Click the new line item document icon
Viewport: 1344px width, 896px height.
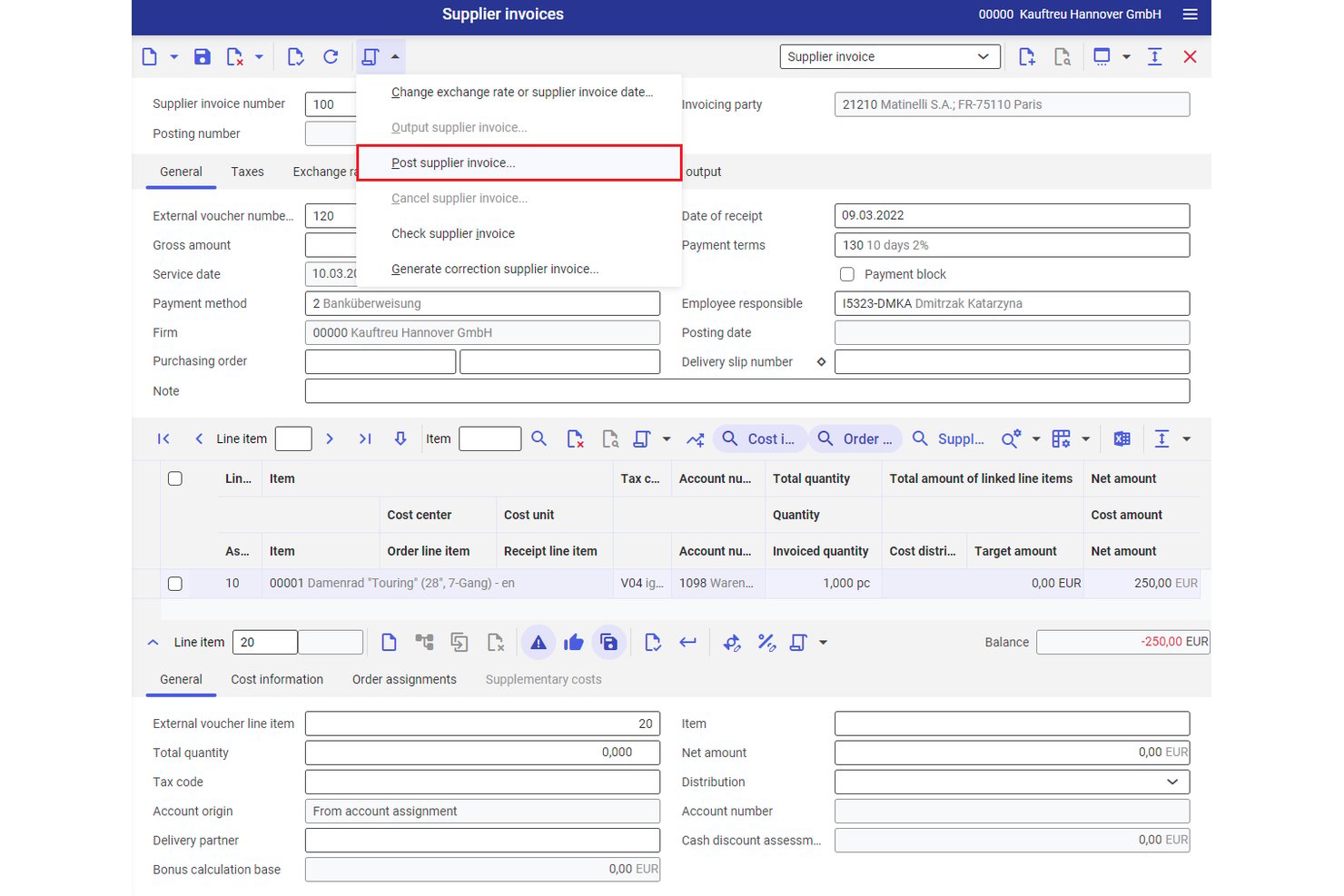click(389, 643)
